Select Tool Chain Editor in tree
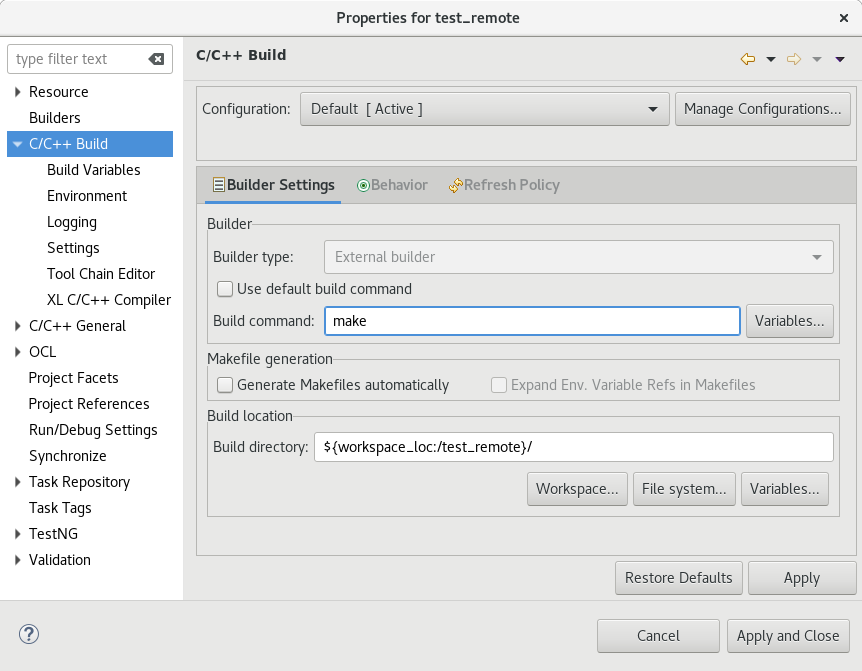The width and height of the screenshot is (862, 671). 101,274
